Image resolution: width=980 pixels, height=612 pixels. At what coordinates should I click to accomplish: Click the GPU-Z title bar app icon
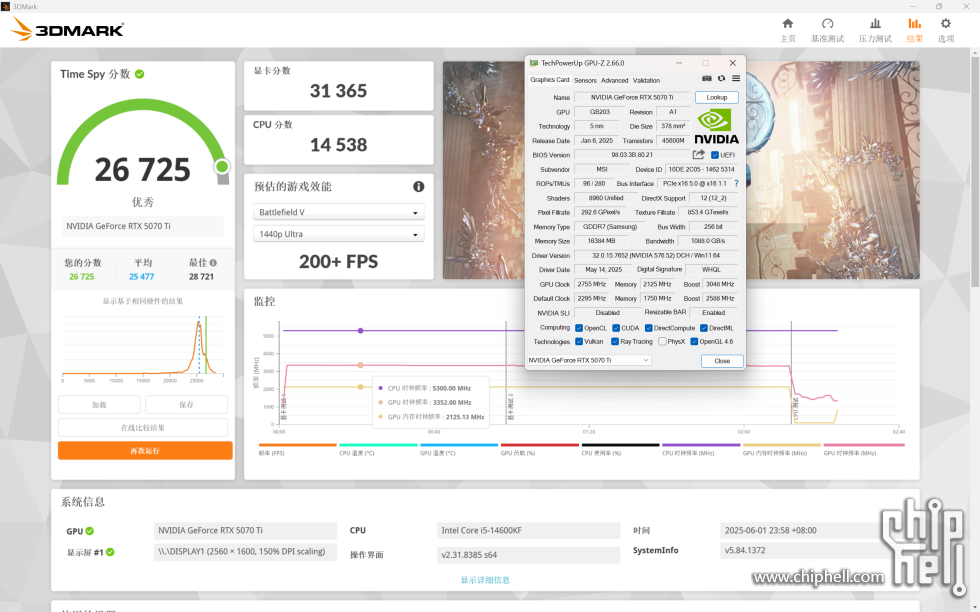tap(534, 63)
